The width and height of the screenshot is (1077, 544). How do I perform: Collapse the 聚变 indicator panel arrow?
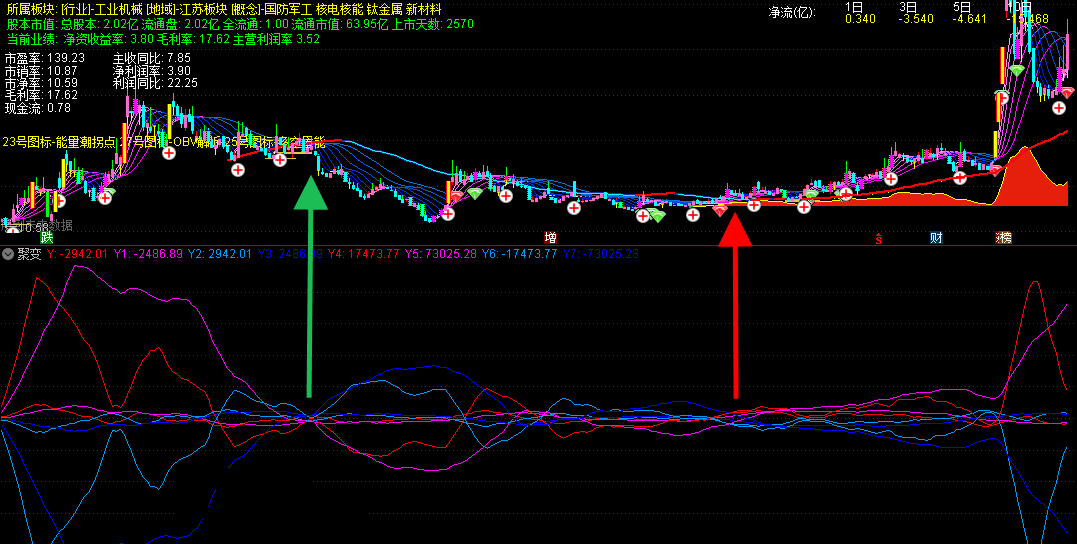(8, 254)
